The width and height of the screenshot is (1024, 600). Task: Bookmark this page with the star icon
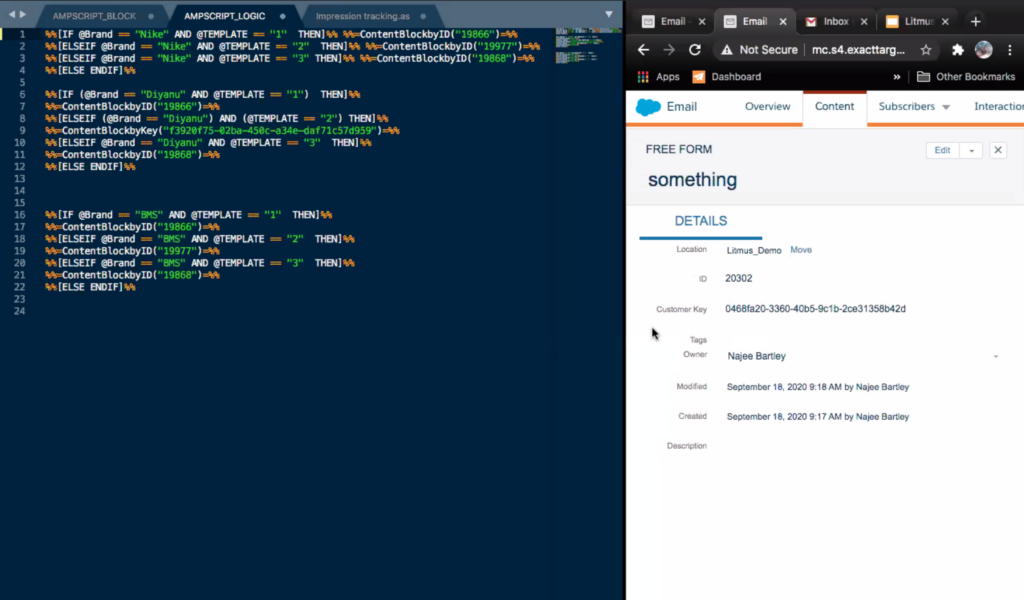click(926, 49)
